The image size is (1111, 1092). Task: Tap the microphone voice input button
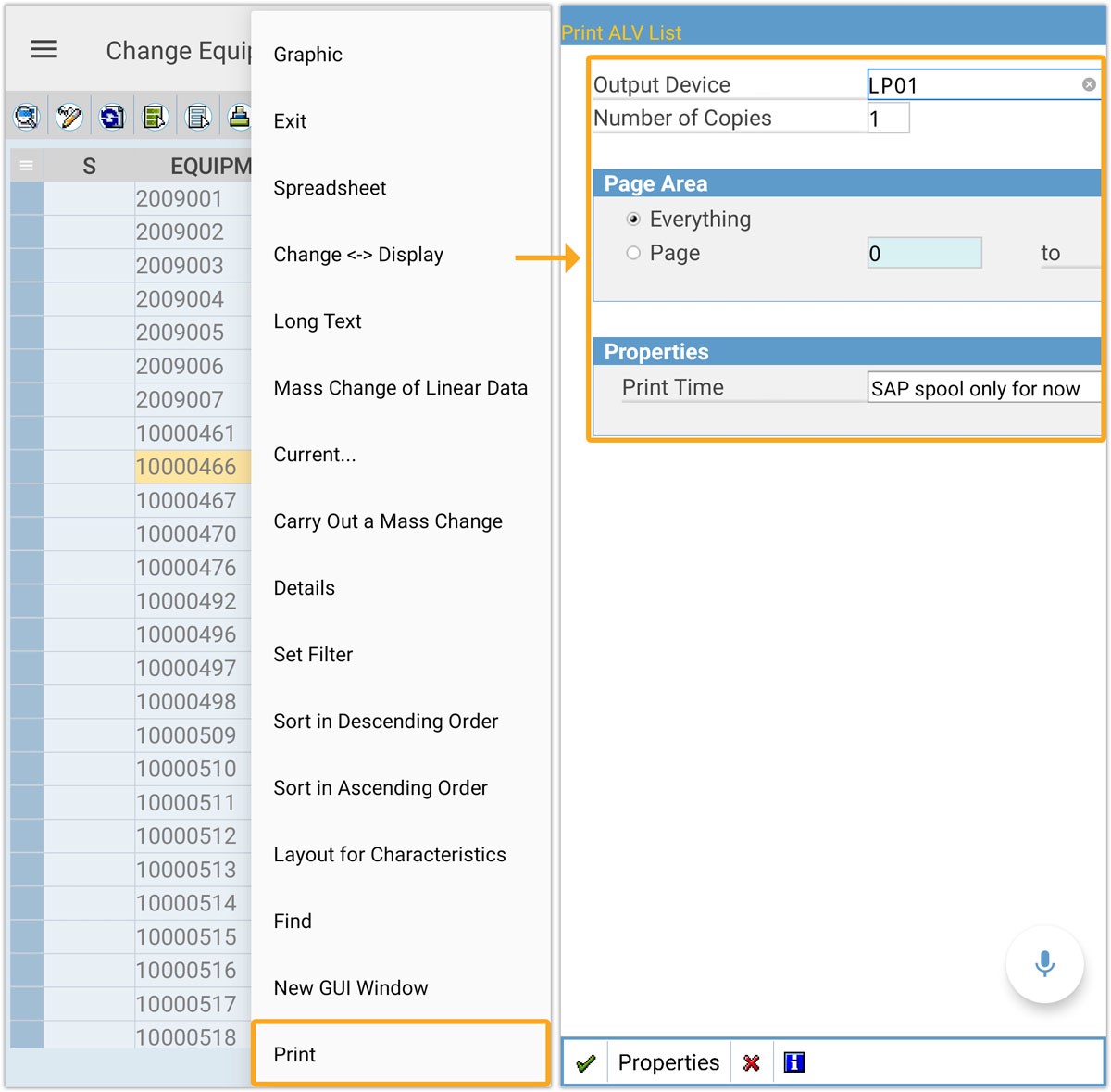tap(1044, 964)
